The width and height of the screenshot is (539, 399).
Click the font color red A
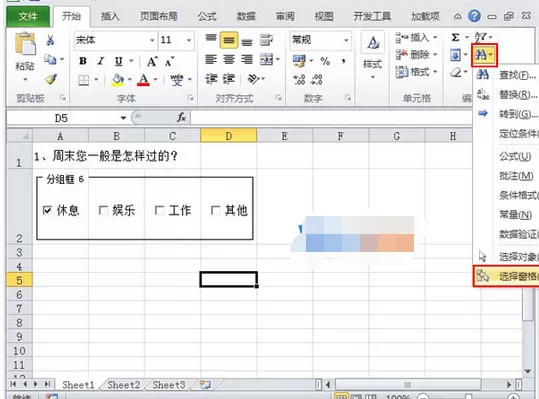click(x=143, y=80)
